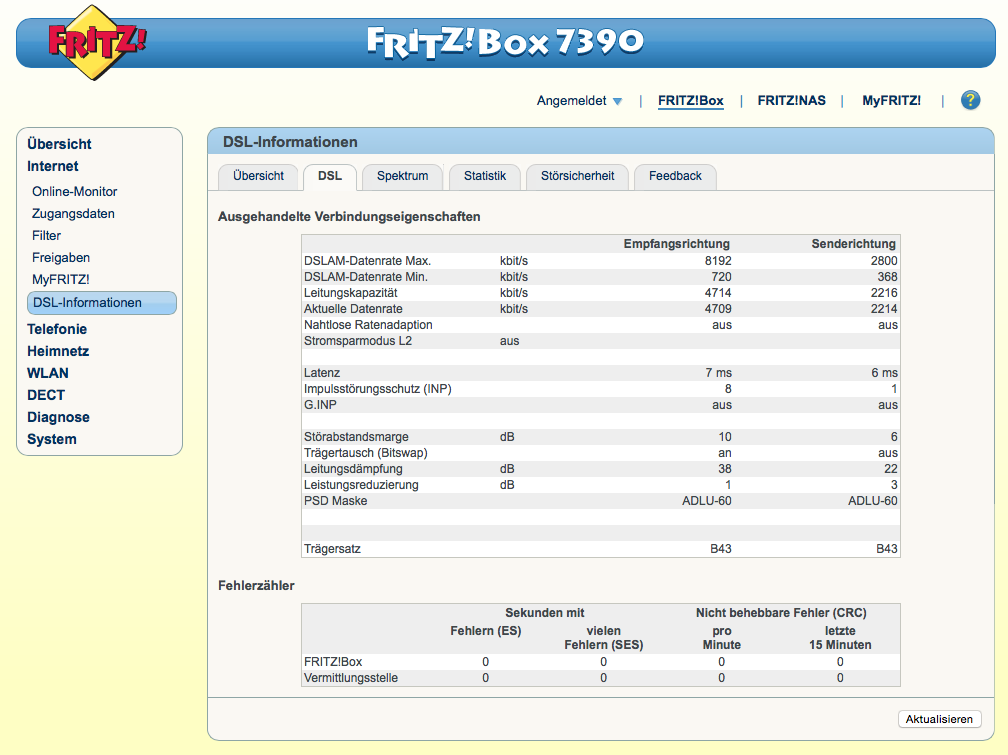Screen dimensions: 1008x755
Task: Click the Ausgehandelte Verbindungseigenschaften heading
Action: coord(349,217)
